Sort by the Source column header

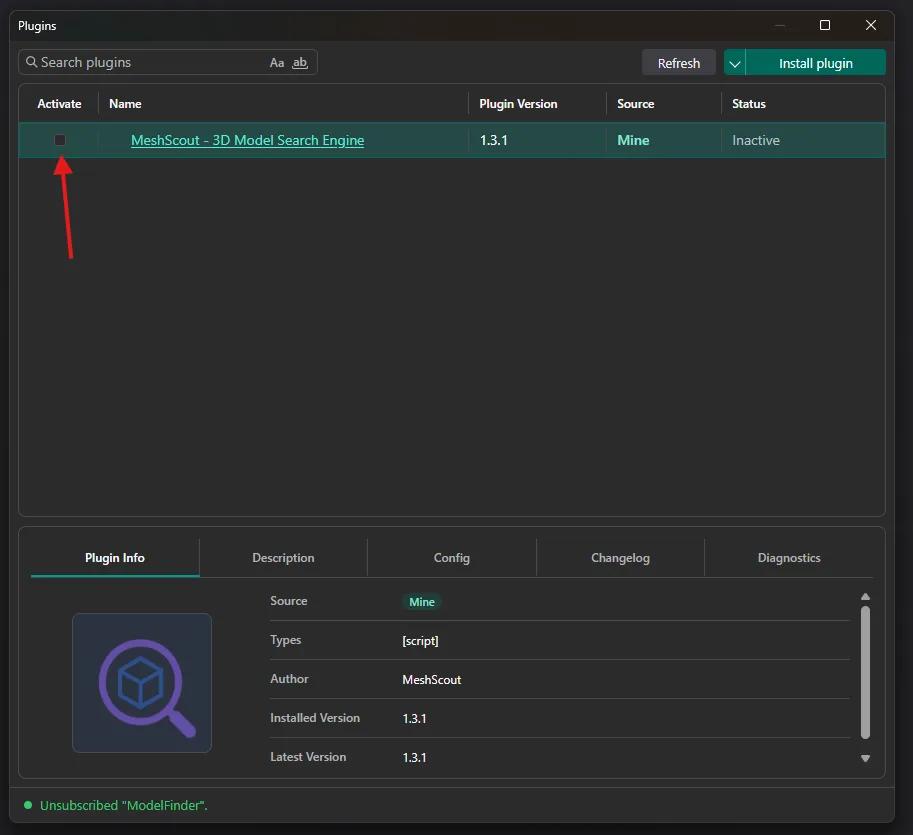click(x=635, y=104)
